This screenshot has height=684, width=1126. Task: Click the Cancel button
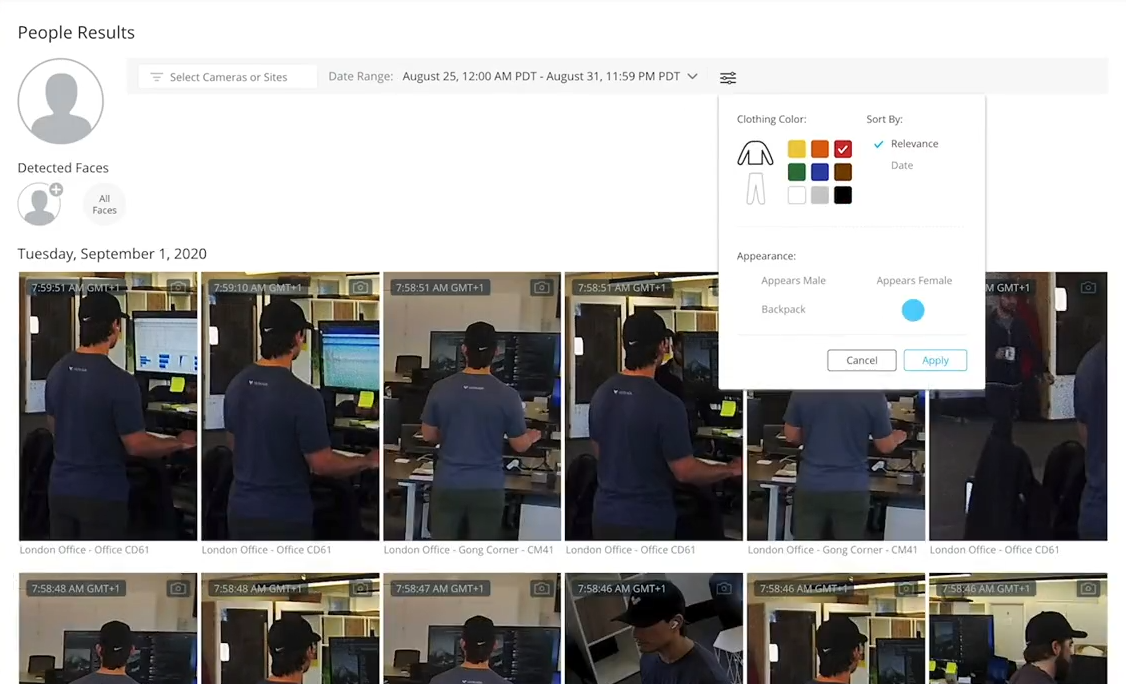coord(861,360)
